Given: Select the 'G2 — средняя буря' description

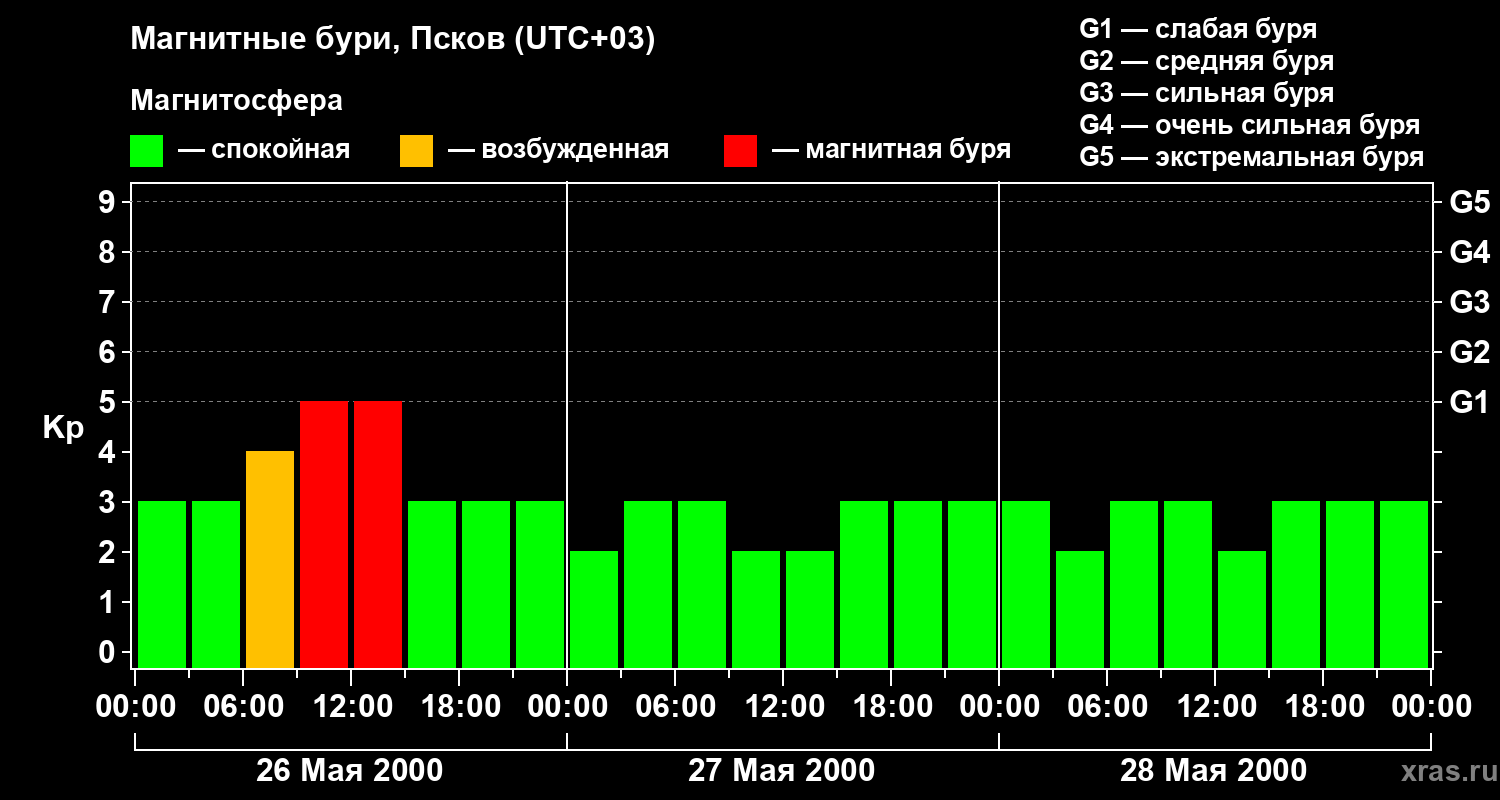Looking at the screenshot, I should (x=1207, y=61).
